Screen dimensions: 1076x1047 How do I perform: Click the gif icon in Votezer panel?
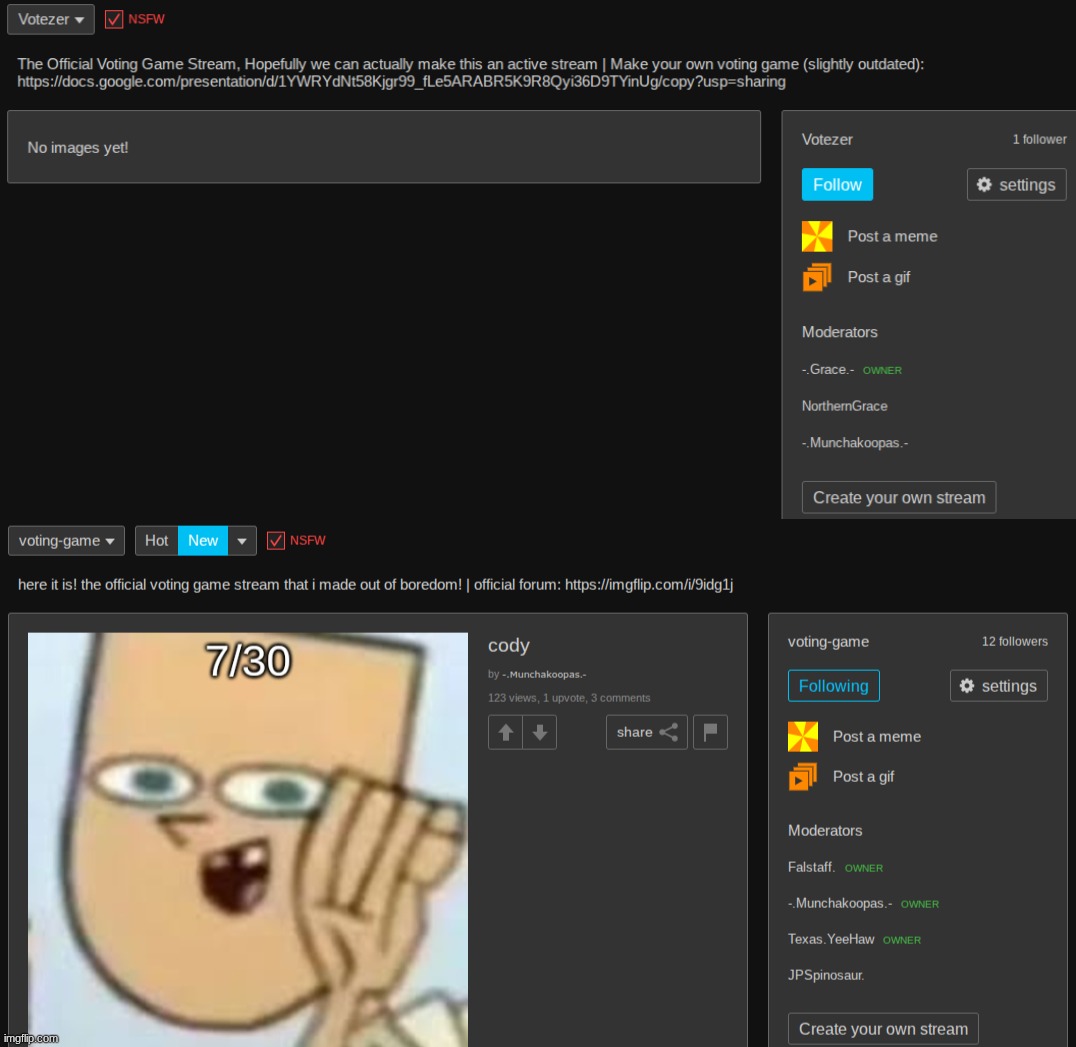tap(817, 277)
